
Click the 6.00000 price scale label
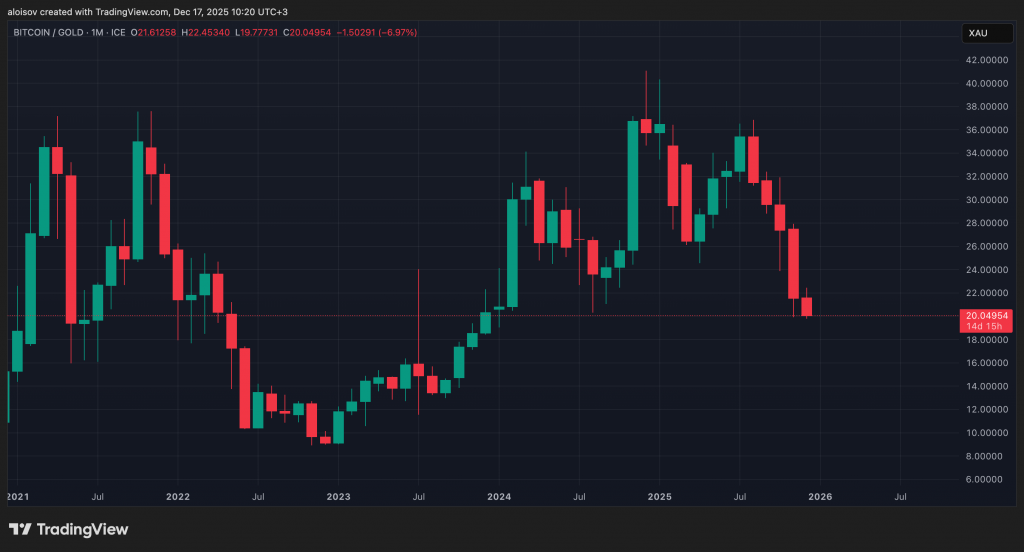click(x=986, y=479)
